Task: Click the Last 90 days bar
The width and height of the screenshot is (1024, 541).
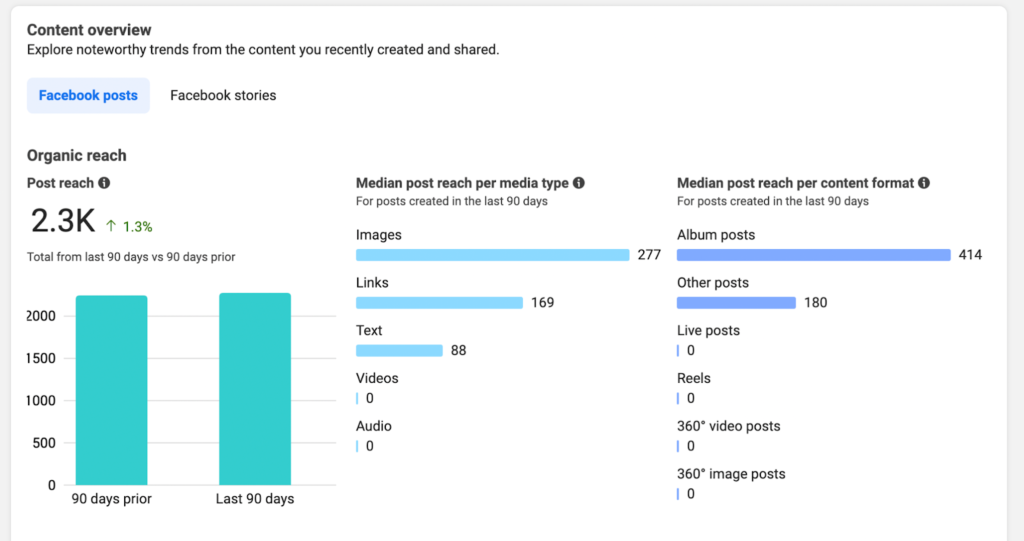Action: pyautogui.click(x=255, y=389)
